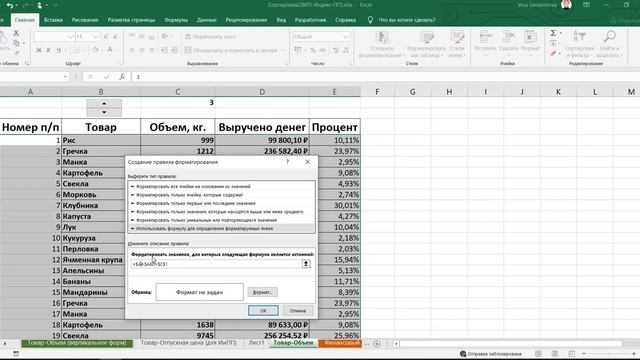640x360 pixels.
Task: Click the formula bar confirm checkmark icon
Action: (106, 77)
